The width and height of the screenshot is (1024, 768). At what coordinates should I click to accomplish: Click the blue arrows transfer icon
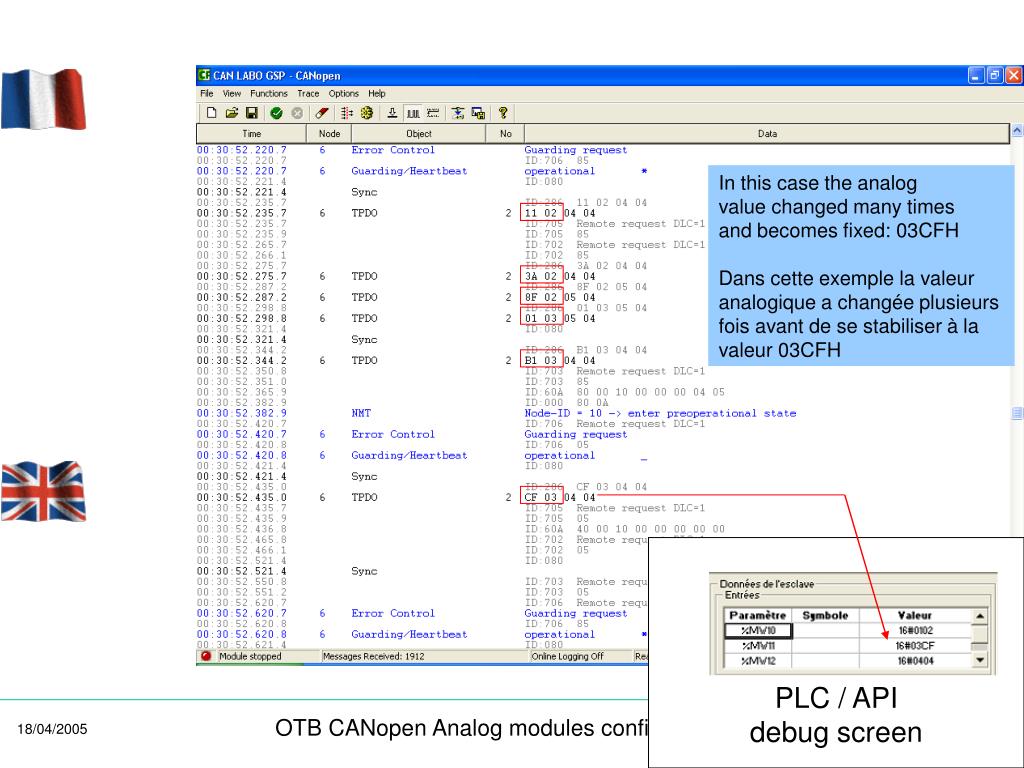pyautogui.click(x=458, y=113)
